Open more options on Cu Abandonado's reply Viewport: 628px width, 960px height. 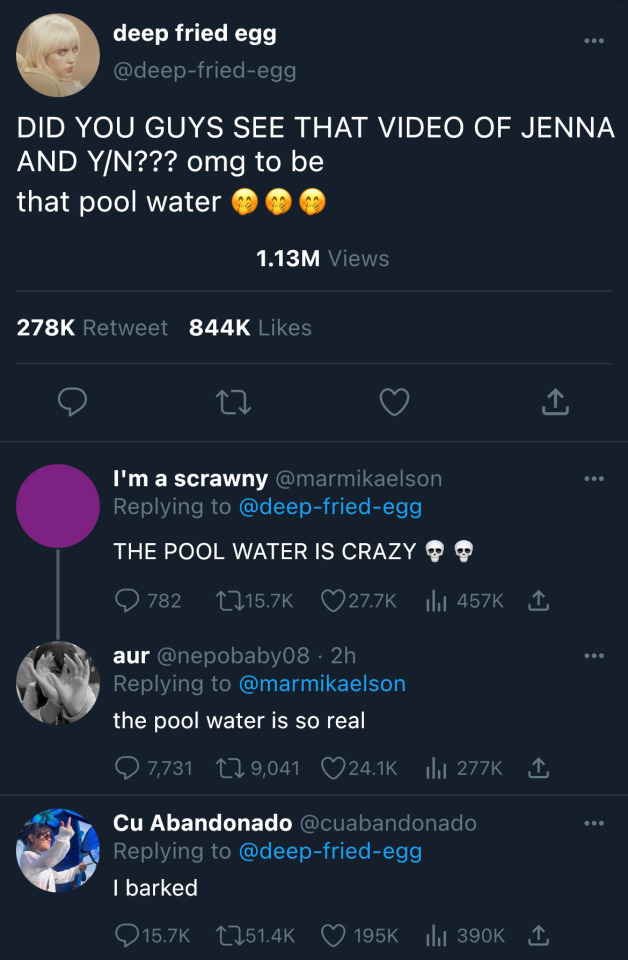click(x=594, y=823)
